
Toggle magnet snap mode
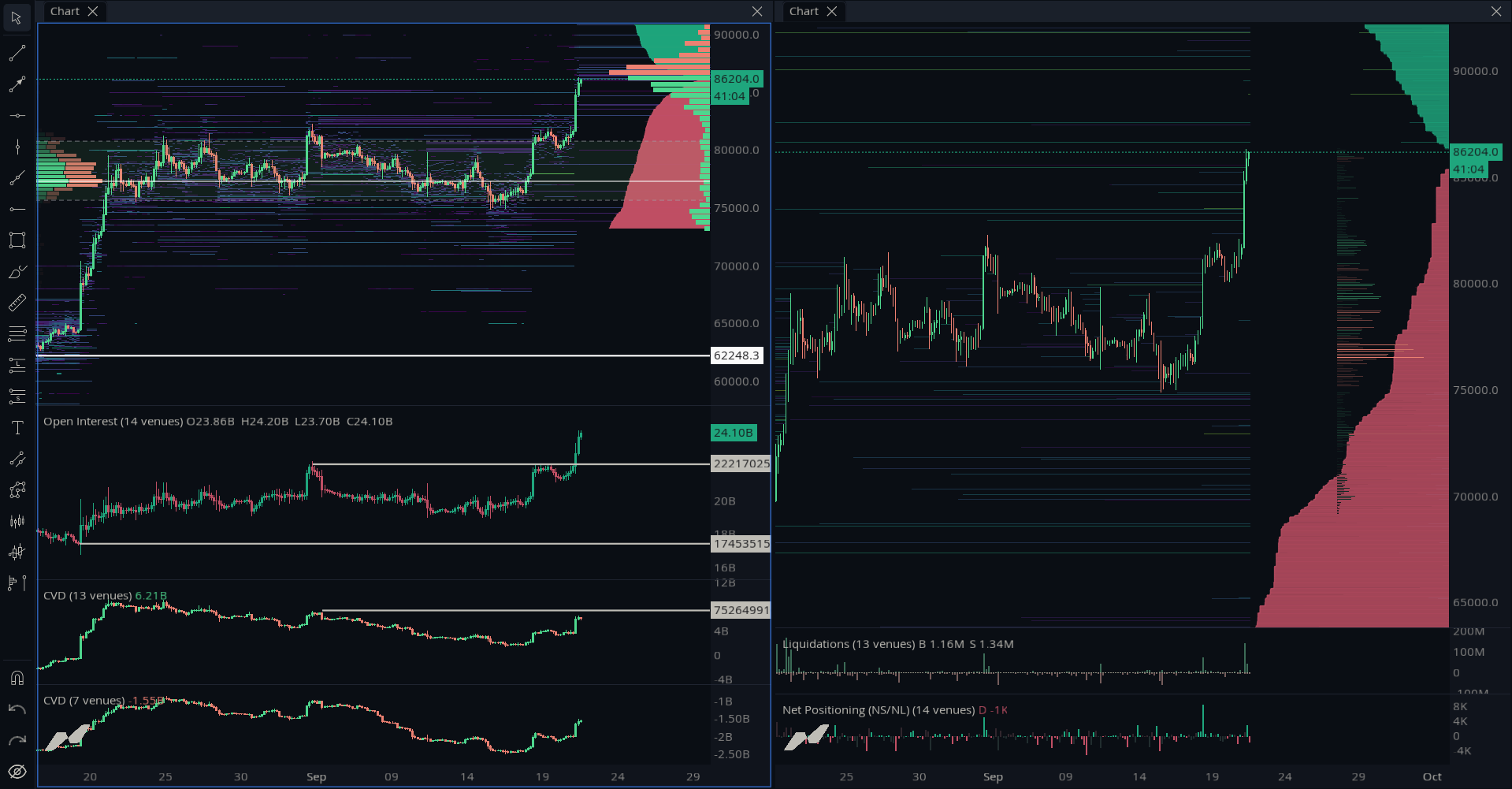[17, 678]
